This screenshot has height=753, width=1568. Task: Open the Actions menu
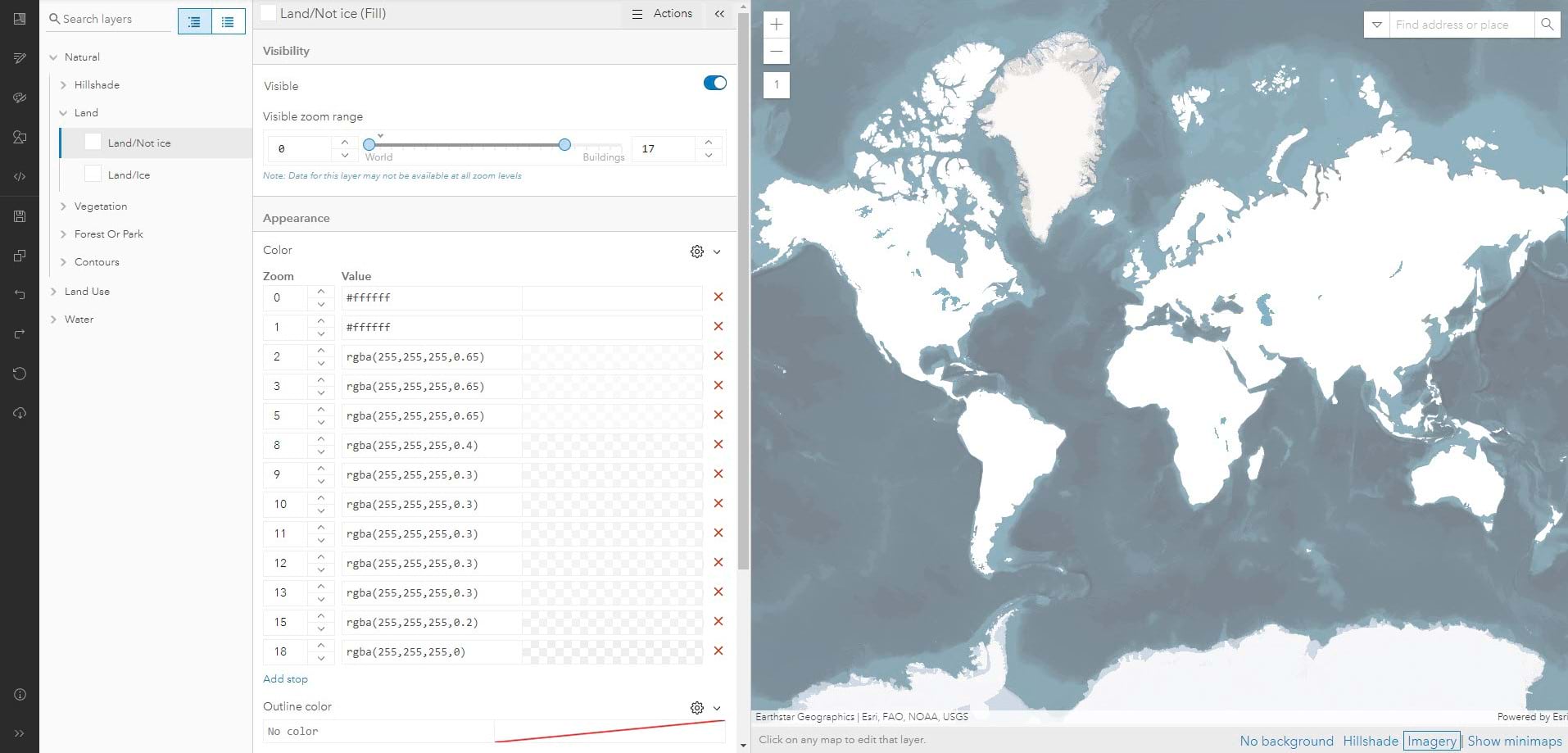[x=662, y=14]
